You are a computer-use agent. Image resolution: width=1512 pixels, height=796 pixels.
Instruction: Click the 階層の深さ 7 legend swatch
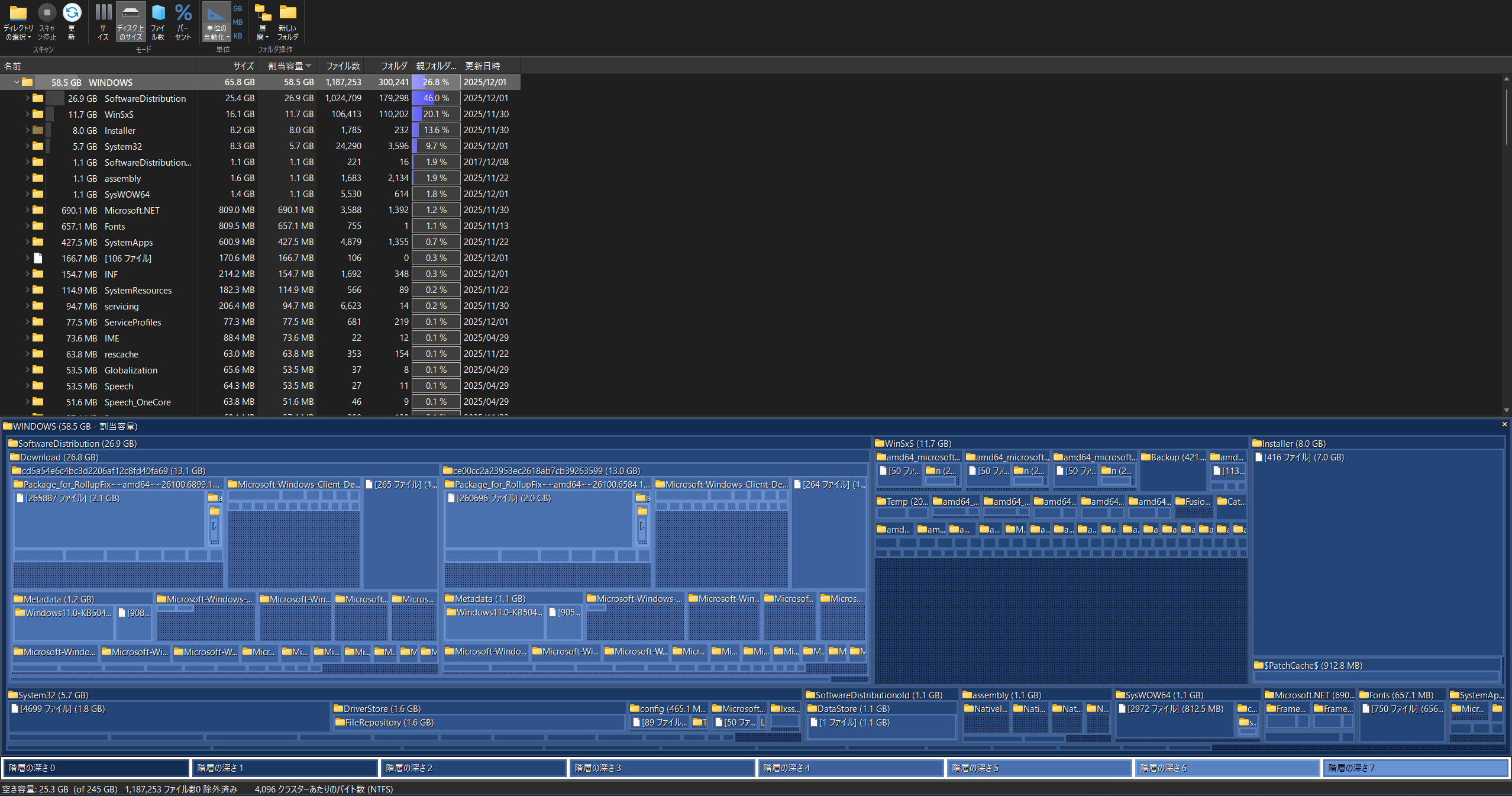[1416, 768]
